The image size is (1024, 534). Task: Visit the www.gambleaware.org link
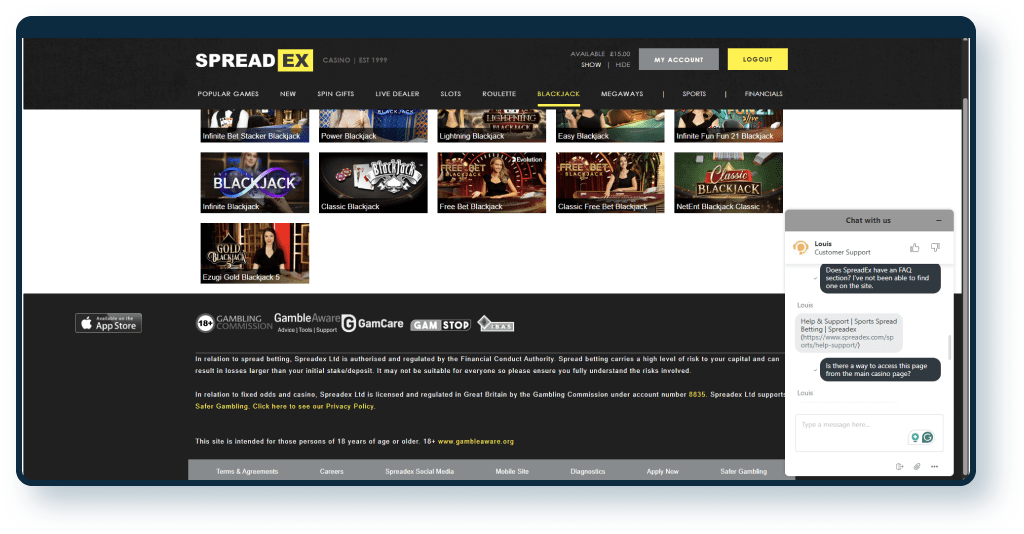pos(475,441)
